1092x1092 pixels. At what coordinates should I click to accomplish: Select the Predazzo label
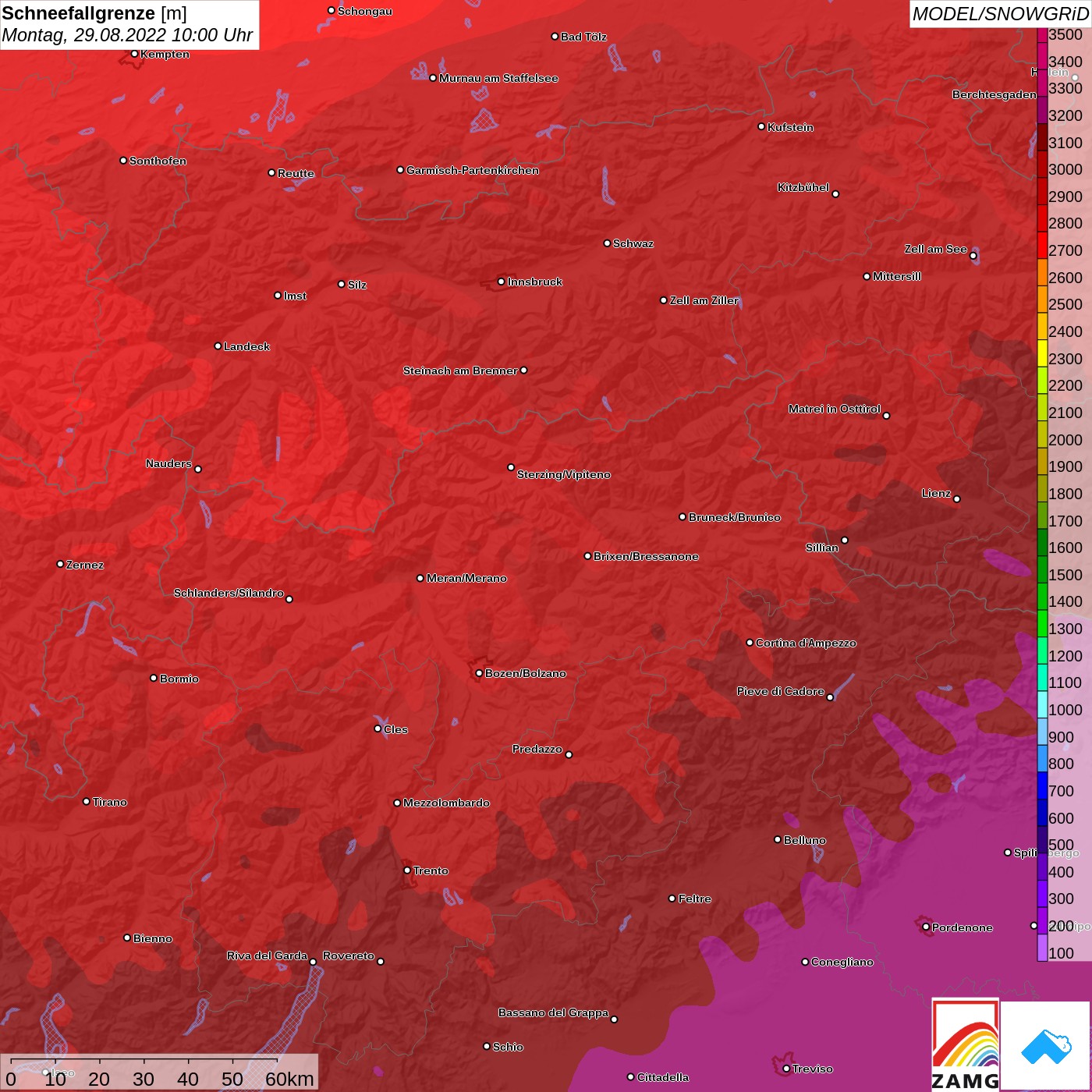click(x=537, y=749)
